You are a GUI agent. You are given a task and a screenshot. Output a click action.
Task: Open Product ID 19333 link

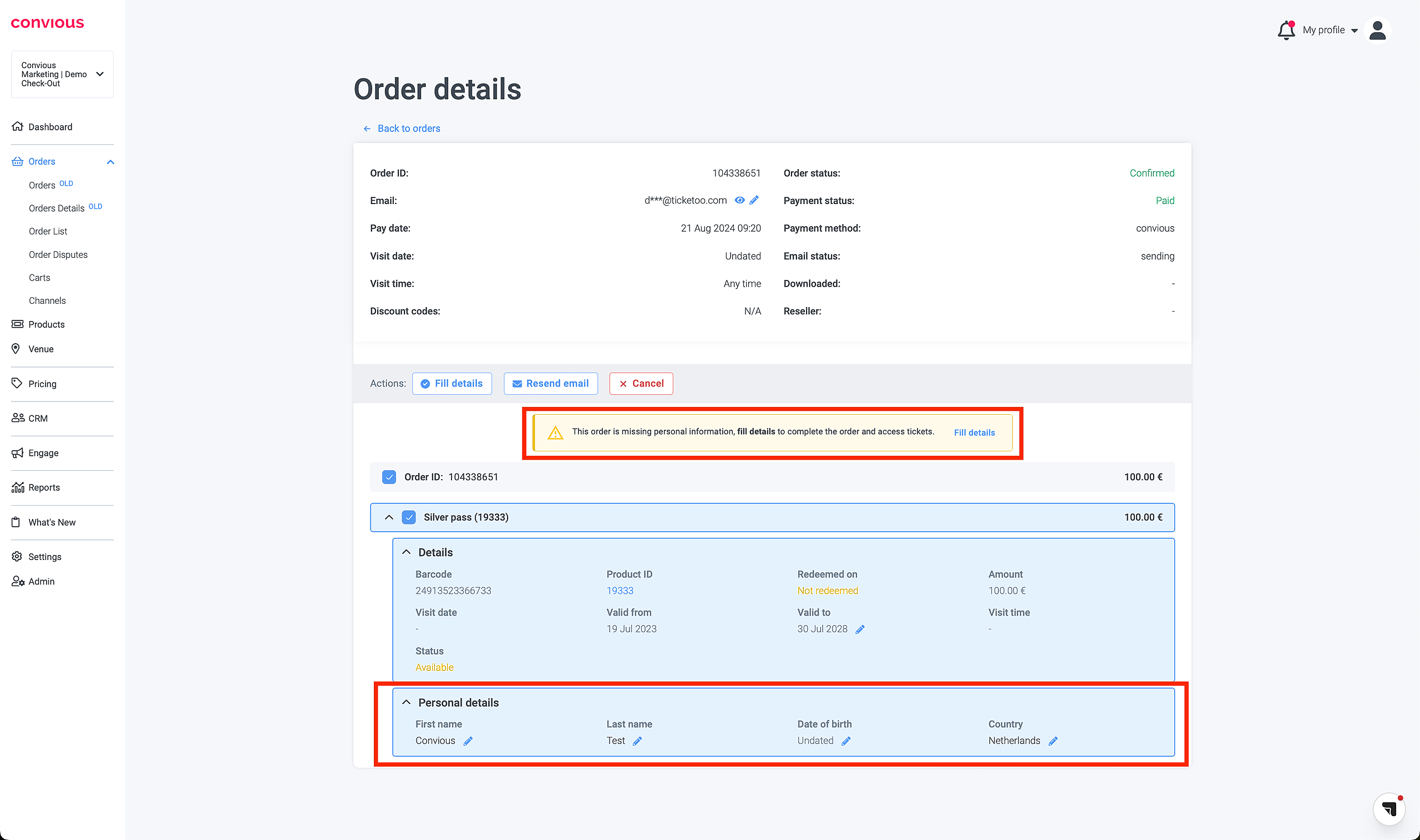click(620, 591)
